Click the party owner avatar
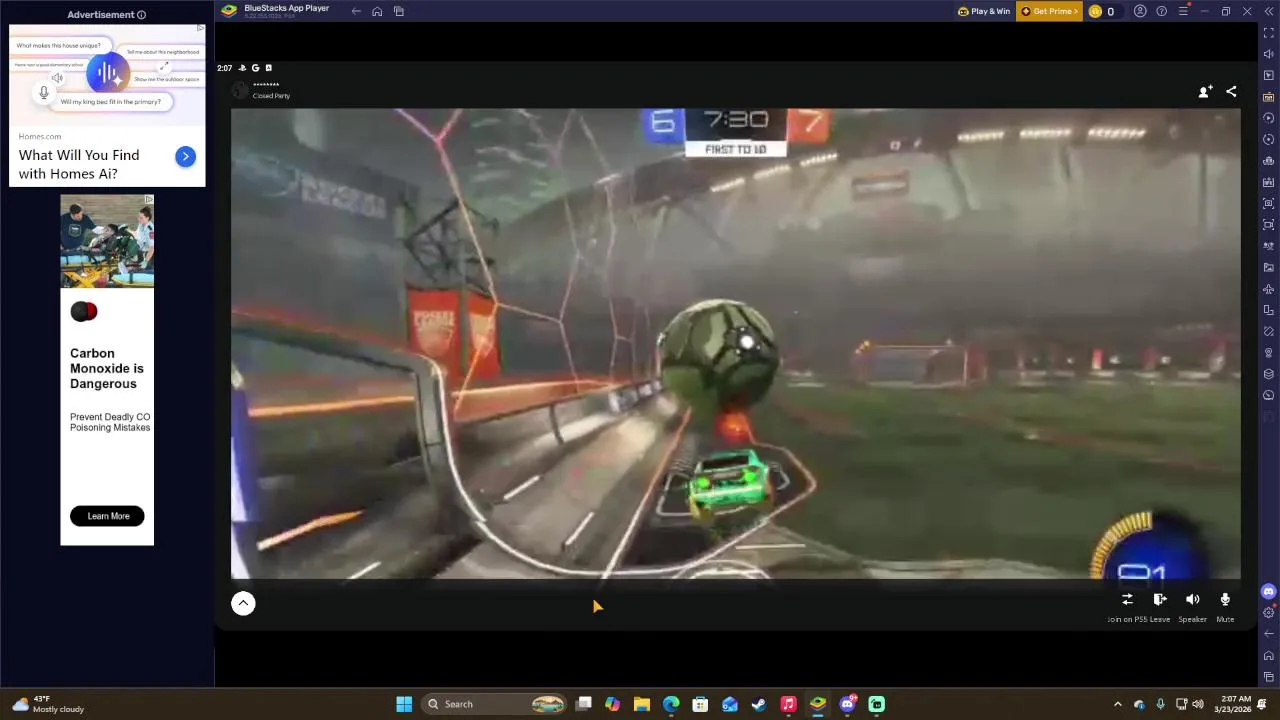 pyautogui.click(x=240, y=91)
